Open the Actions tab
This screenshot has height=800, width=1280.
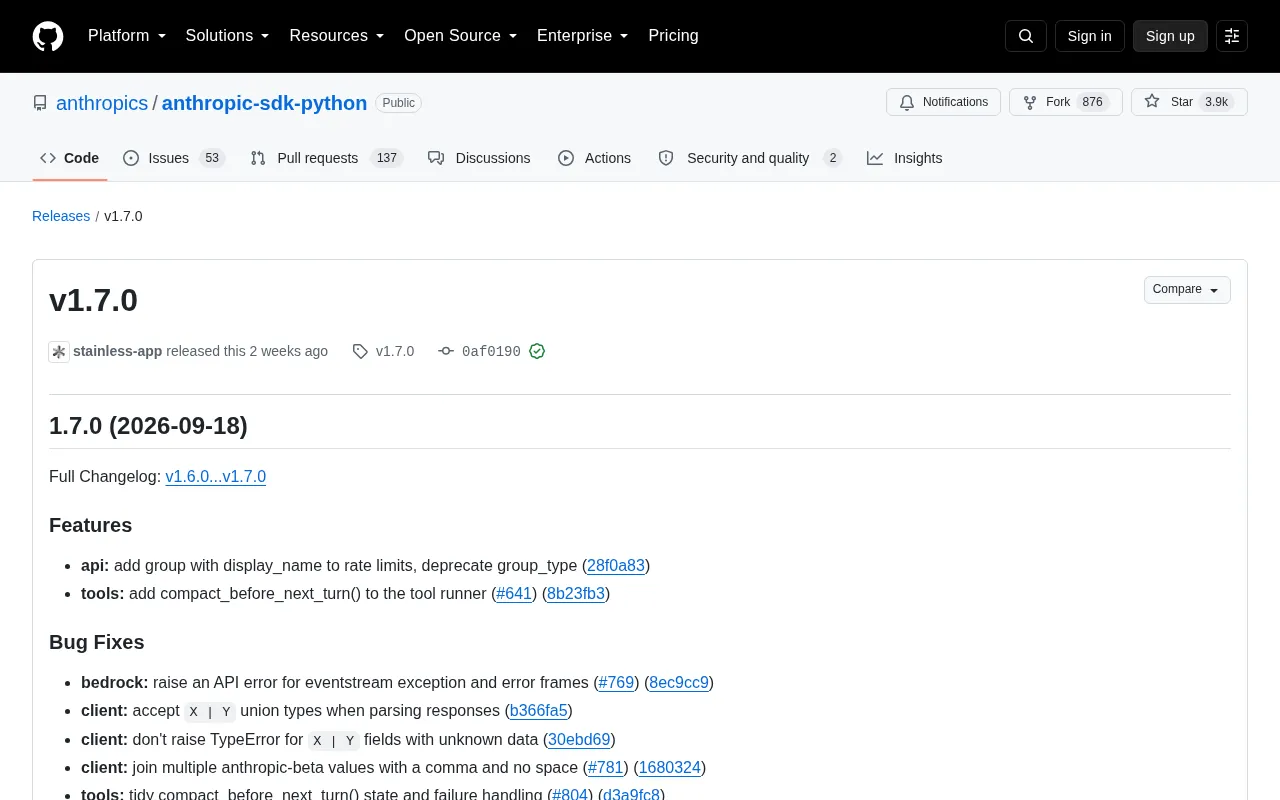pyautogui.click(x=594, y=158)
